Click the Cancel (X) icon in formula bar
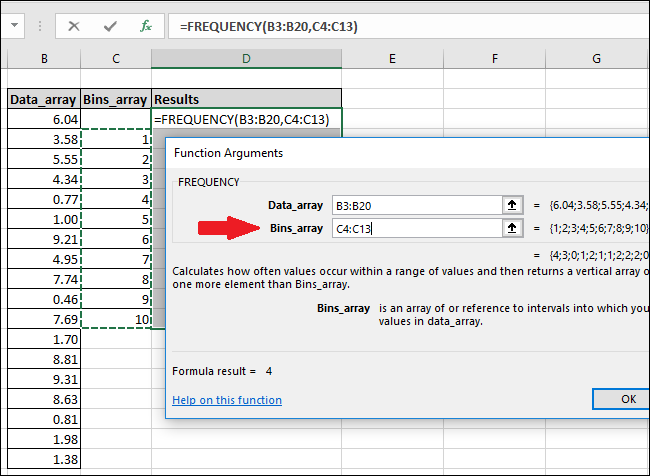Image resolution: width=650 pixels, height=476 pixels. (x=73, y=26)
